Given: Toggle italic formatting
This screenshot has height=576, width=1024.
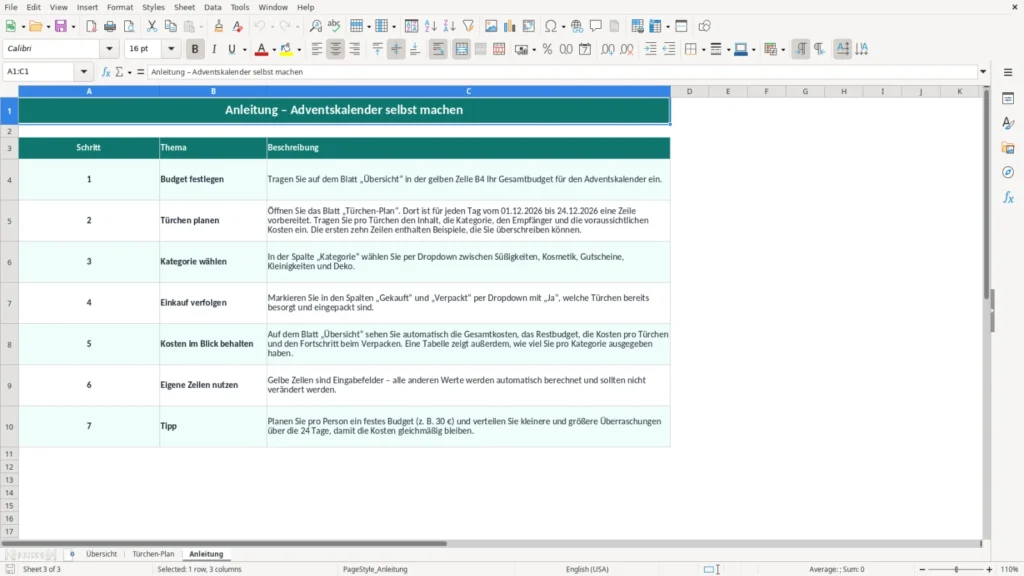Looking at the screenshot, I should click(214, 49).
